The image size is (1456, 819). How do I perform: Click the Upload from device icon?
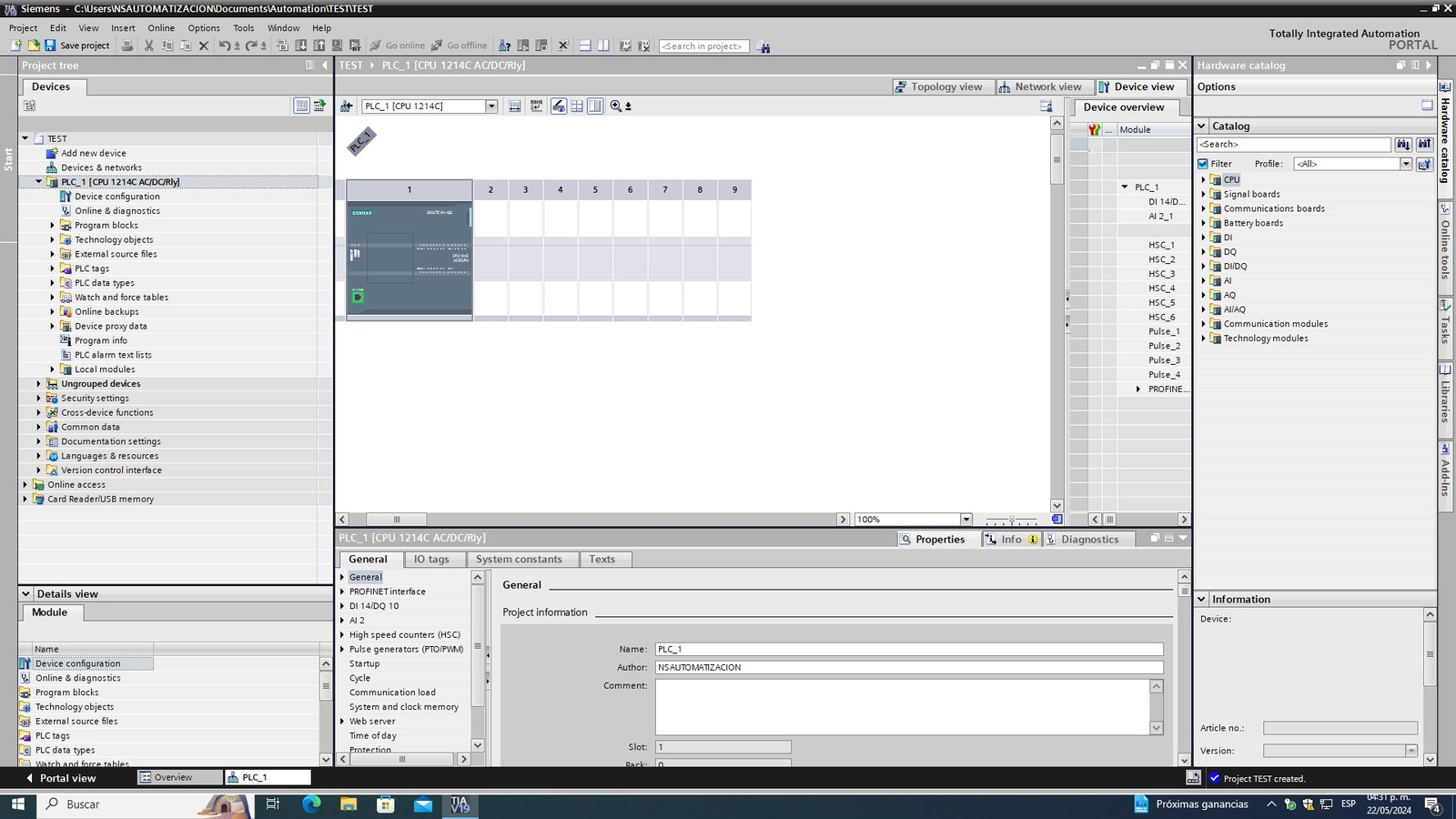pyautogui.click(x=318, y=45)
